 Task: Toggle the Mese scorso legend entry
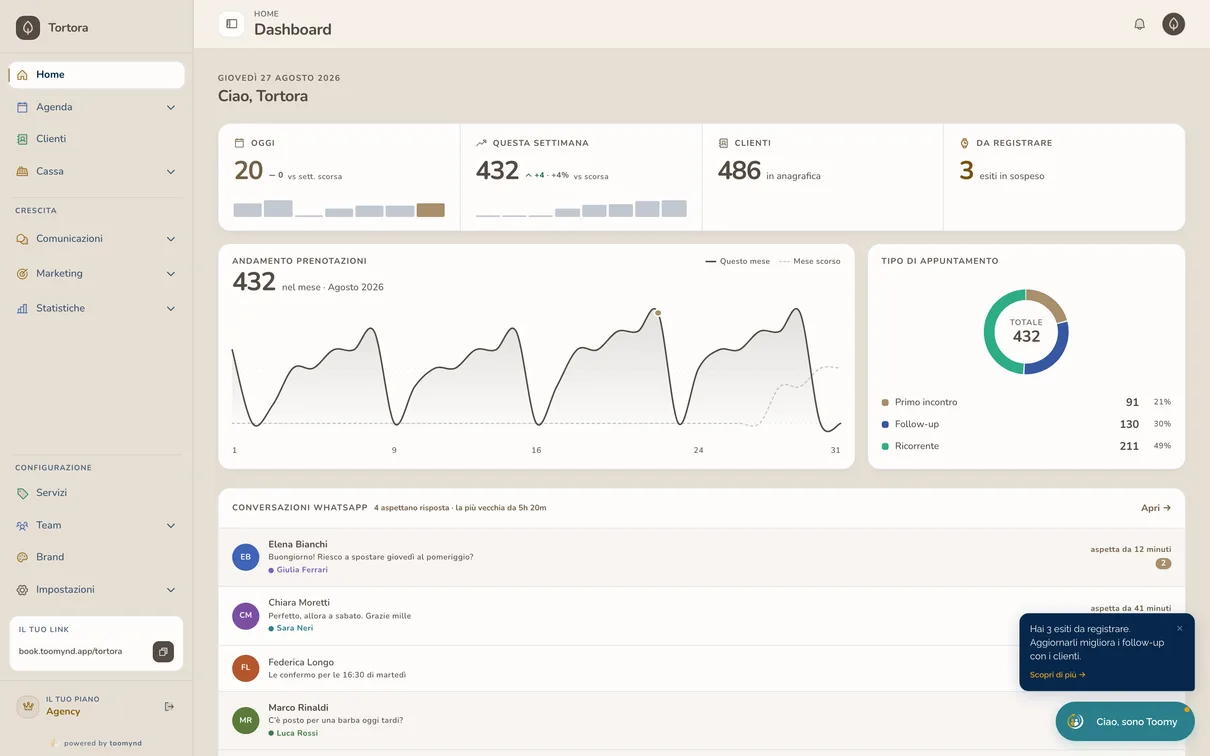[810, 261]
